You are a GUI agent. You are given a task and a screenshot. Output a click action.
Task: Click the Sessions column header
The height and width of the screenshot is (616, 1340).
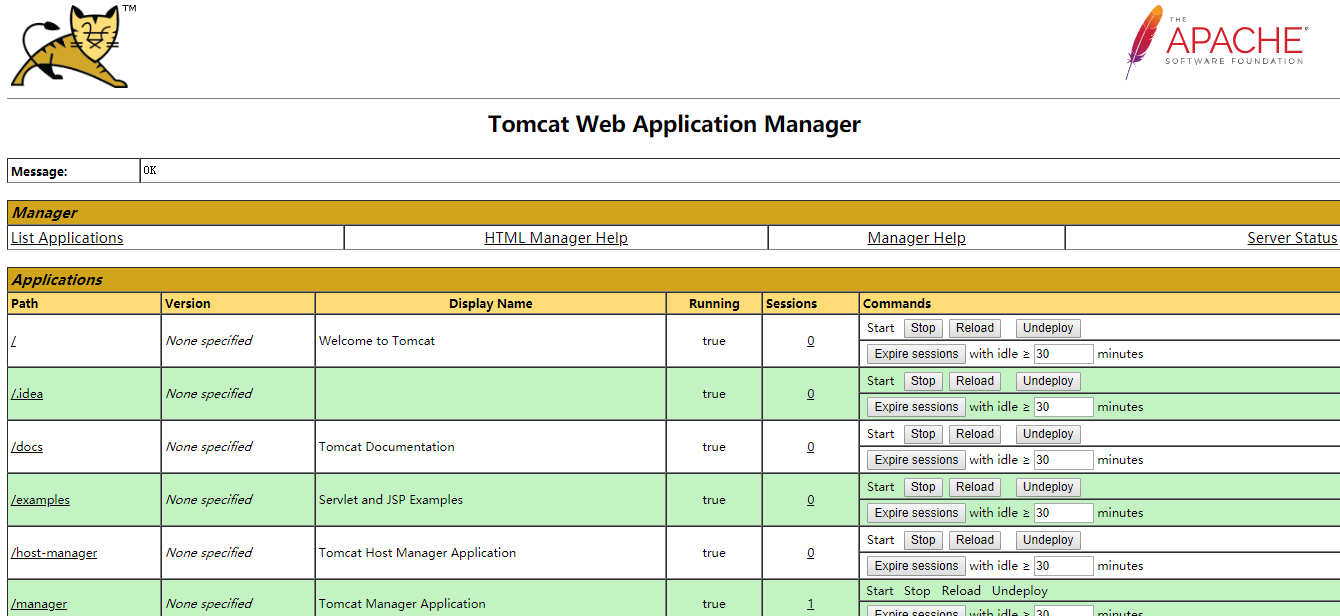(791, 304)
